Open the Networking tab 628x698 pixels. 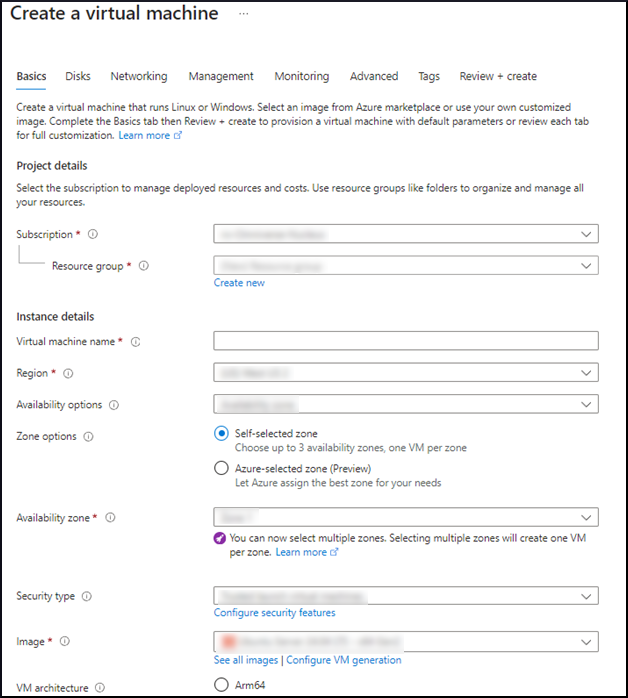[139, 76]
